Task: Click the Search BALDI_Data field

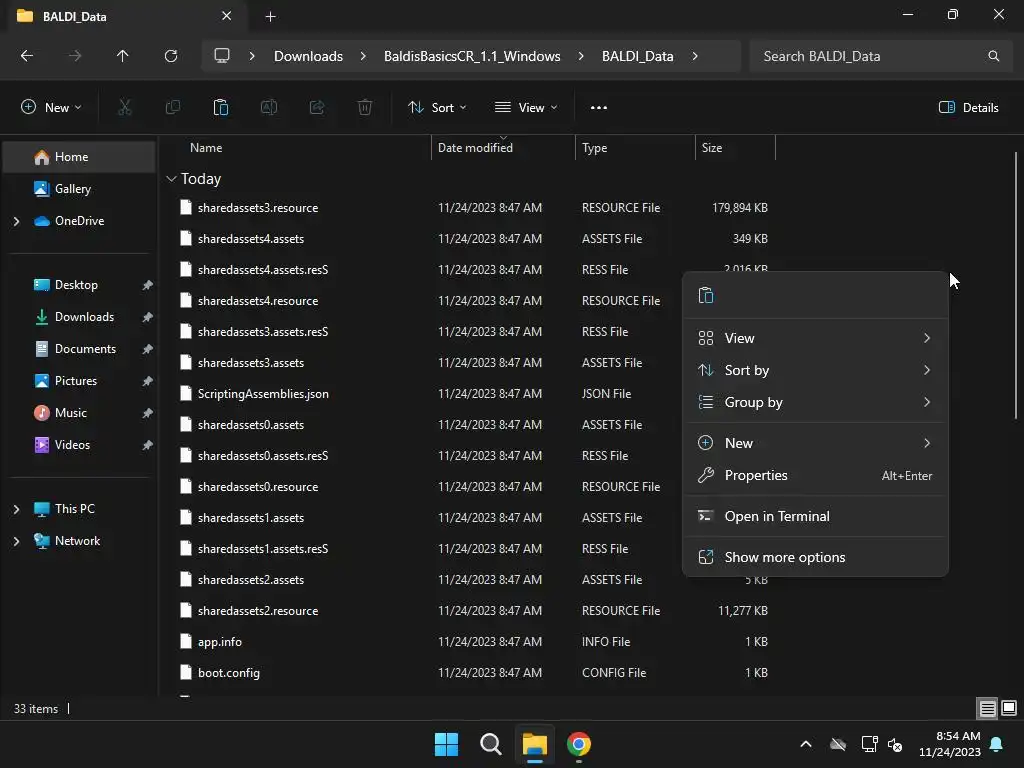Action: click(882, 56)
